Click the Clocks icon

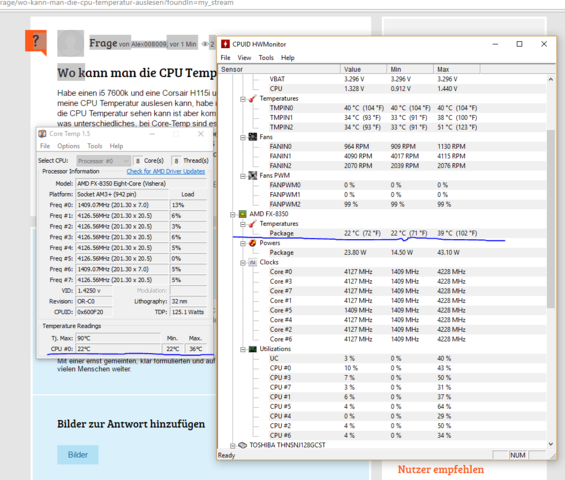tap(253, 262)
